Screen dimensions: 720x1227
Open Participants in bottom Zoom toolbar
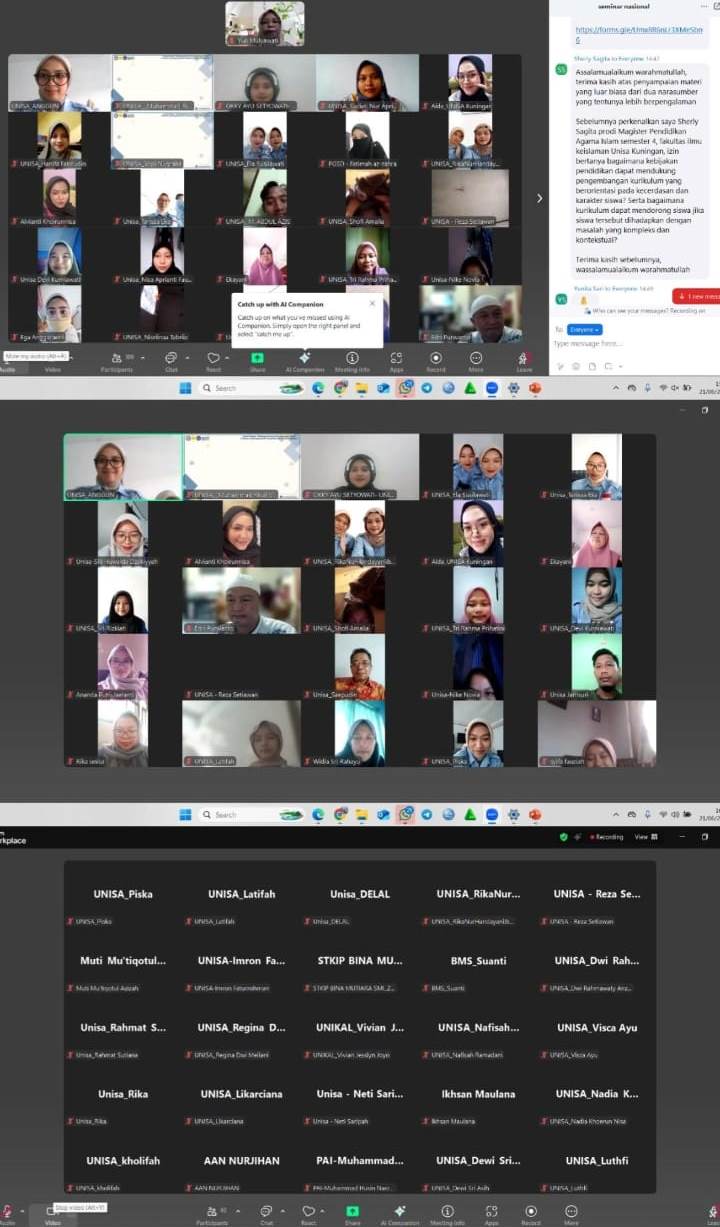(x=211, y=1213)
